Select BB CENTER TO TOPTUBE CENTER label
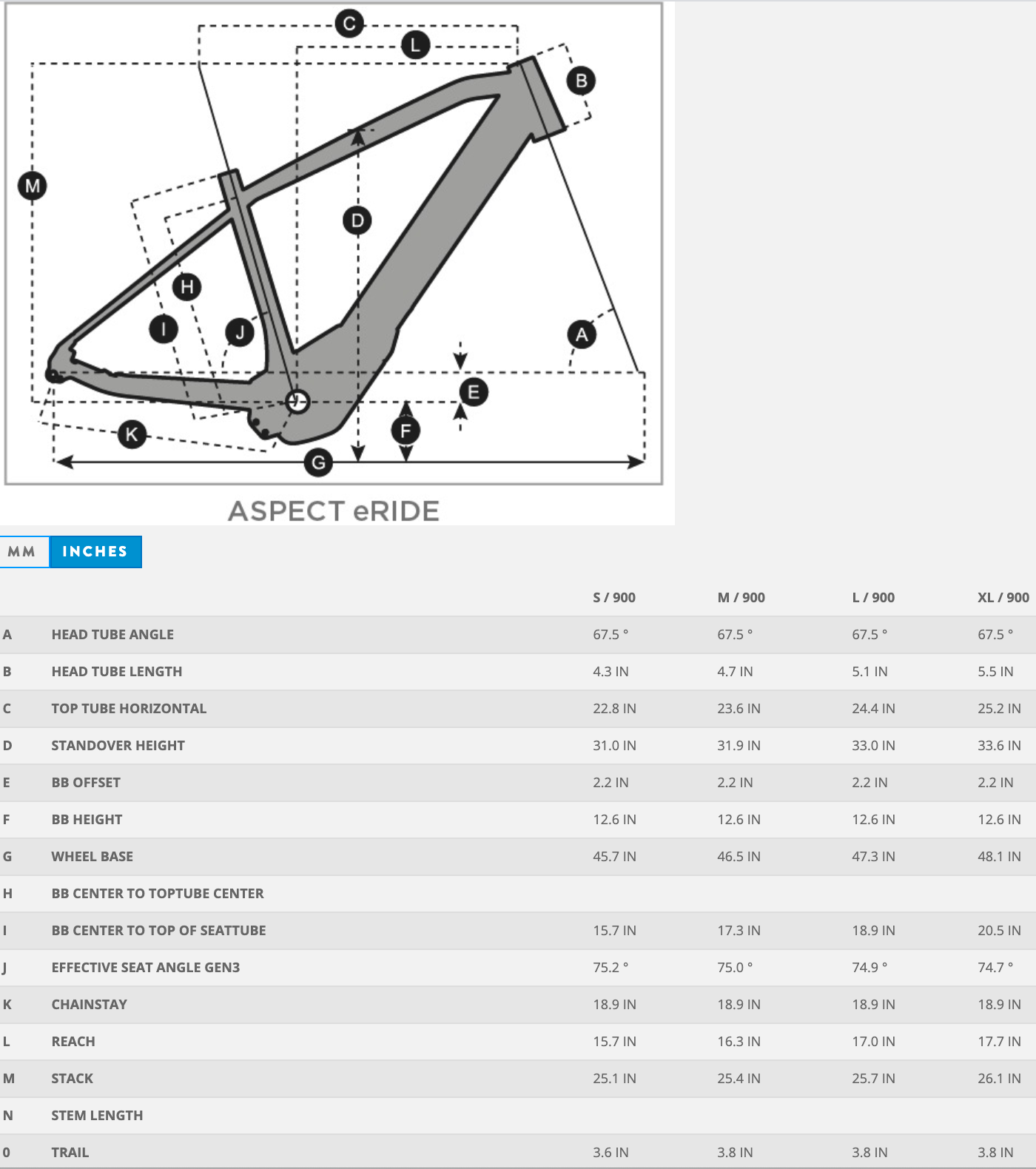This screenshot has height=1169, width=1036. point(158,894)
